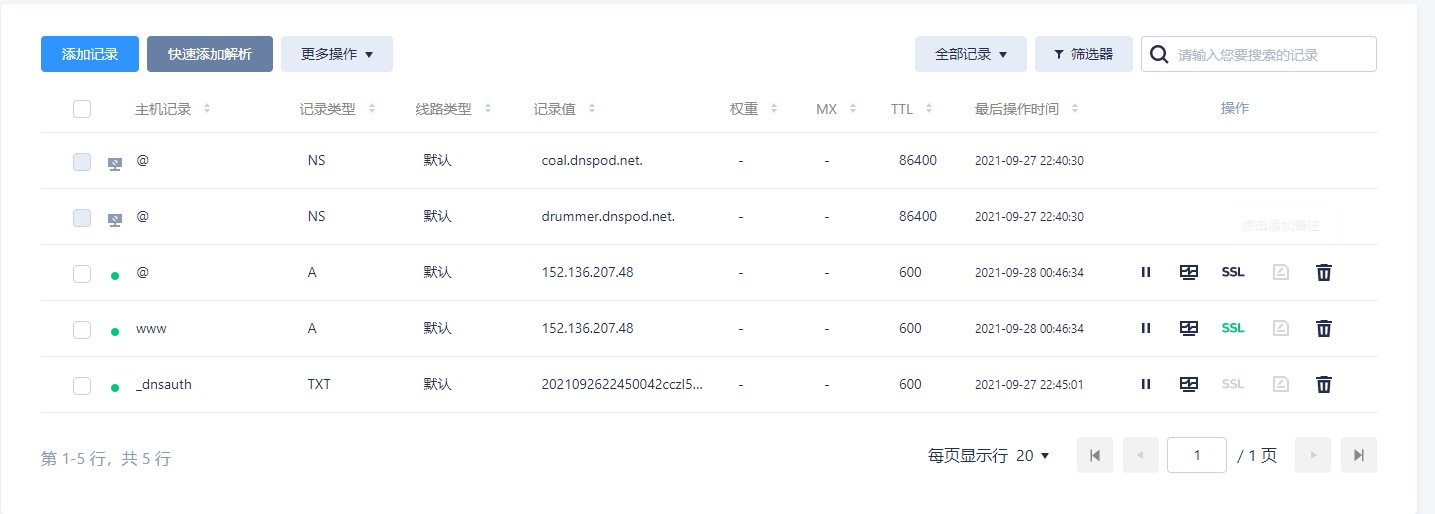
Task: Add remark to www record
Action: pos(1281,328)
